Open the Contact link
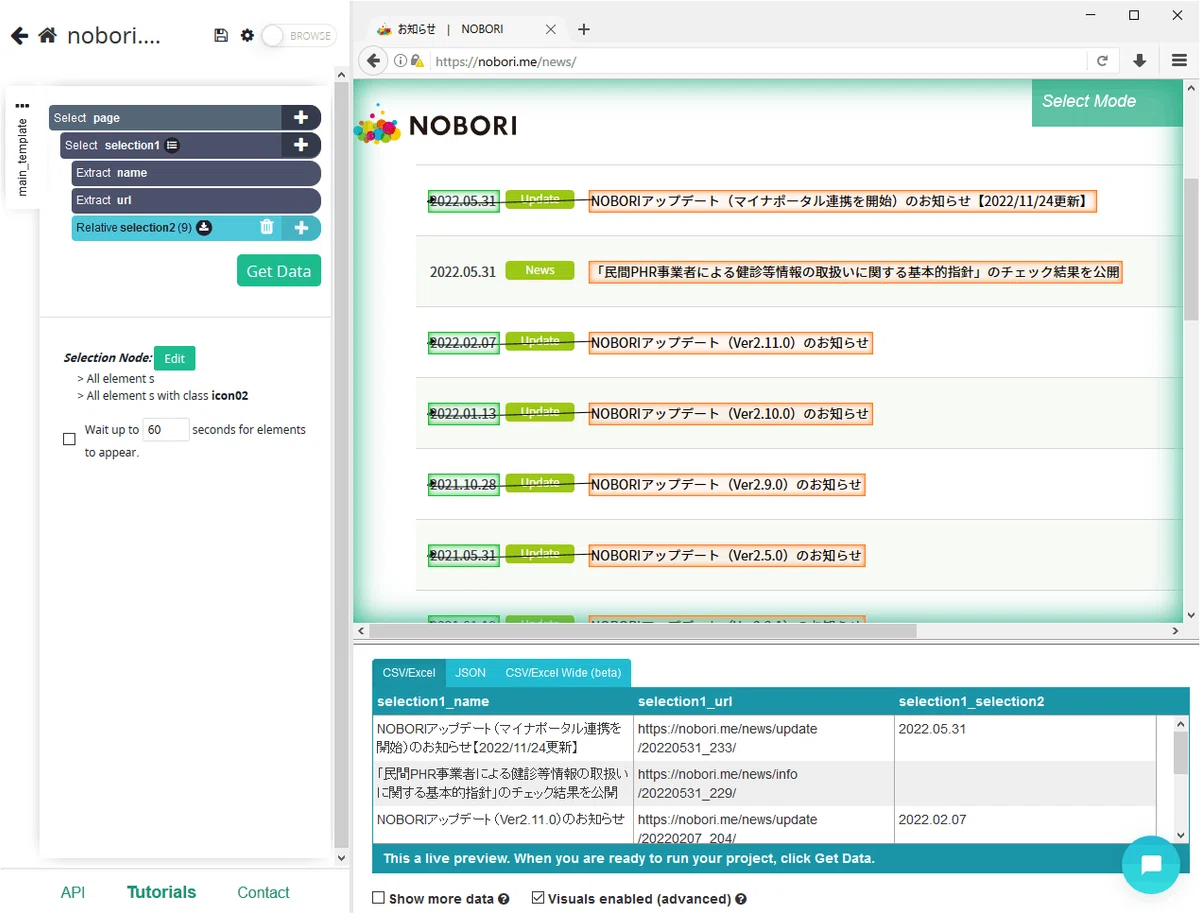 click(263, 892)
